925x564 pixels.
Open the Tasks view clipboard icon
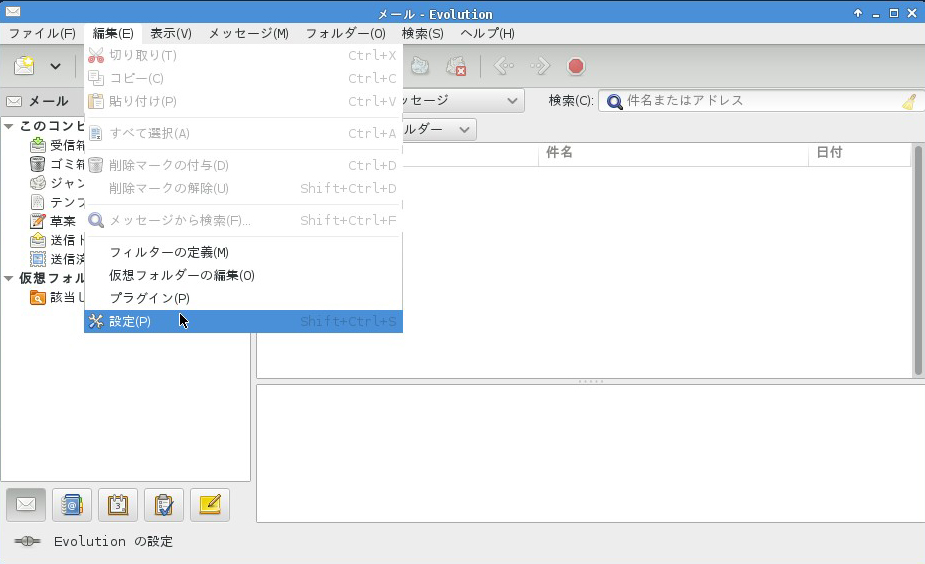pyautogui.click(x=164, y=505)
